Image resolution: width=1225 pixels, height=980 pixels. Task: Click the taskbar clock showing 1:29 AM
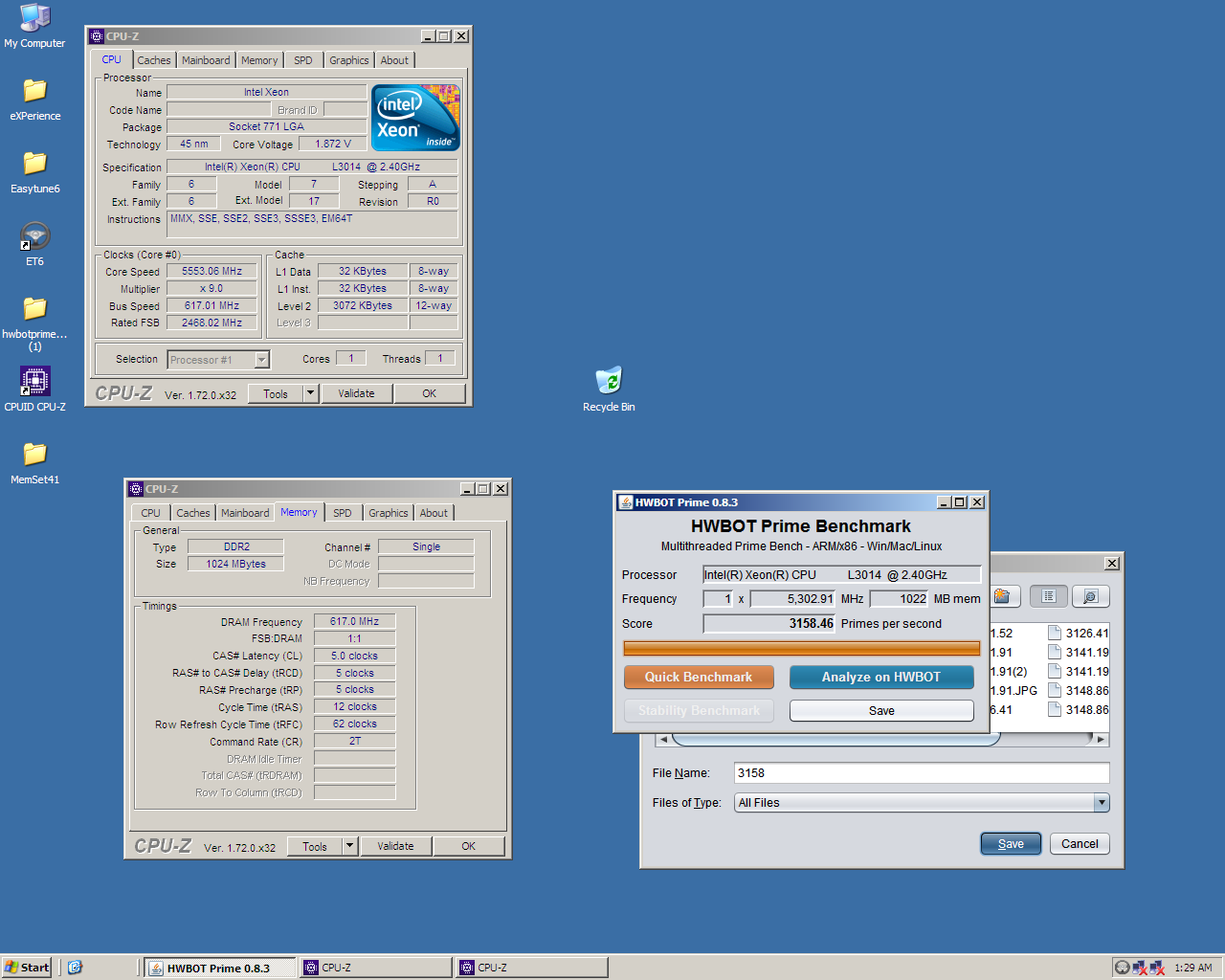[x=1192, y=968]
